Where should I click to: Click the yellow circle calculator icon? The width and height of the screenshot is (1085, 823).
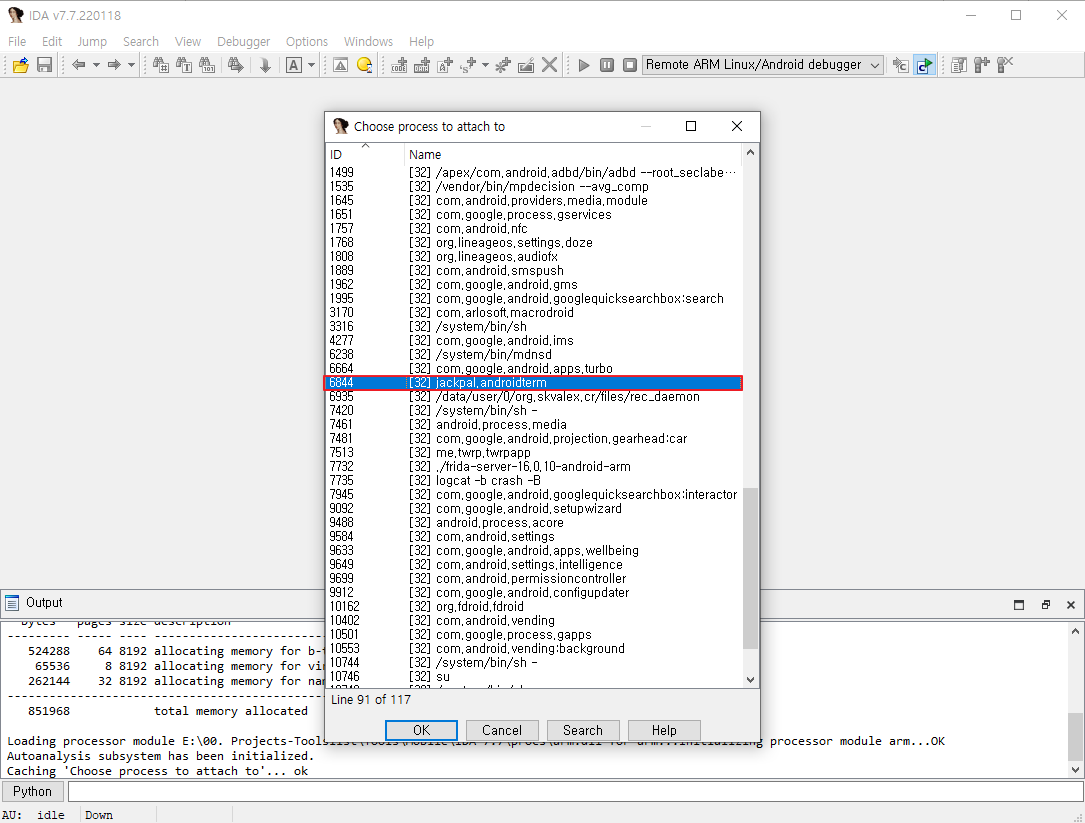click(x=364, y=65)
